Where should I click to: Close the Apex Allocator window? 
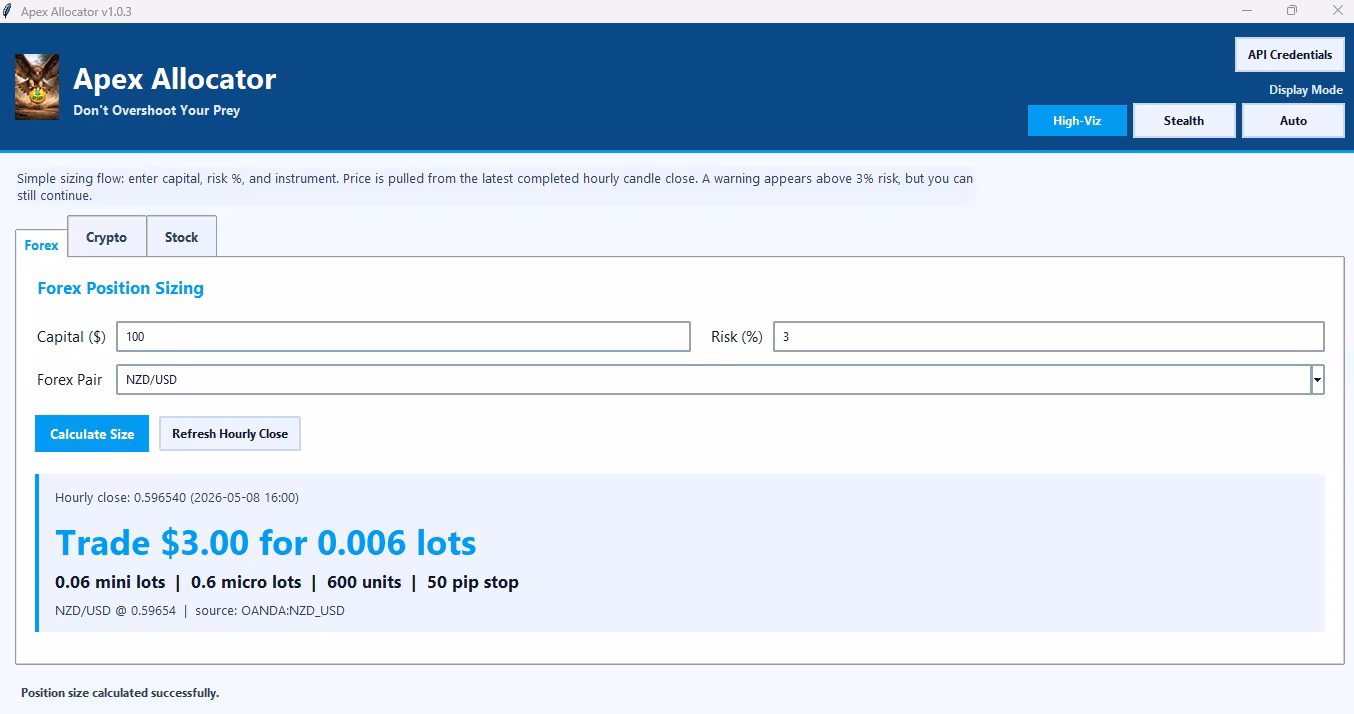coord(1337,11)
